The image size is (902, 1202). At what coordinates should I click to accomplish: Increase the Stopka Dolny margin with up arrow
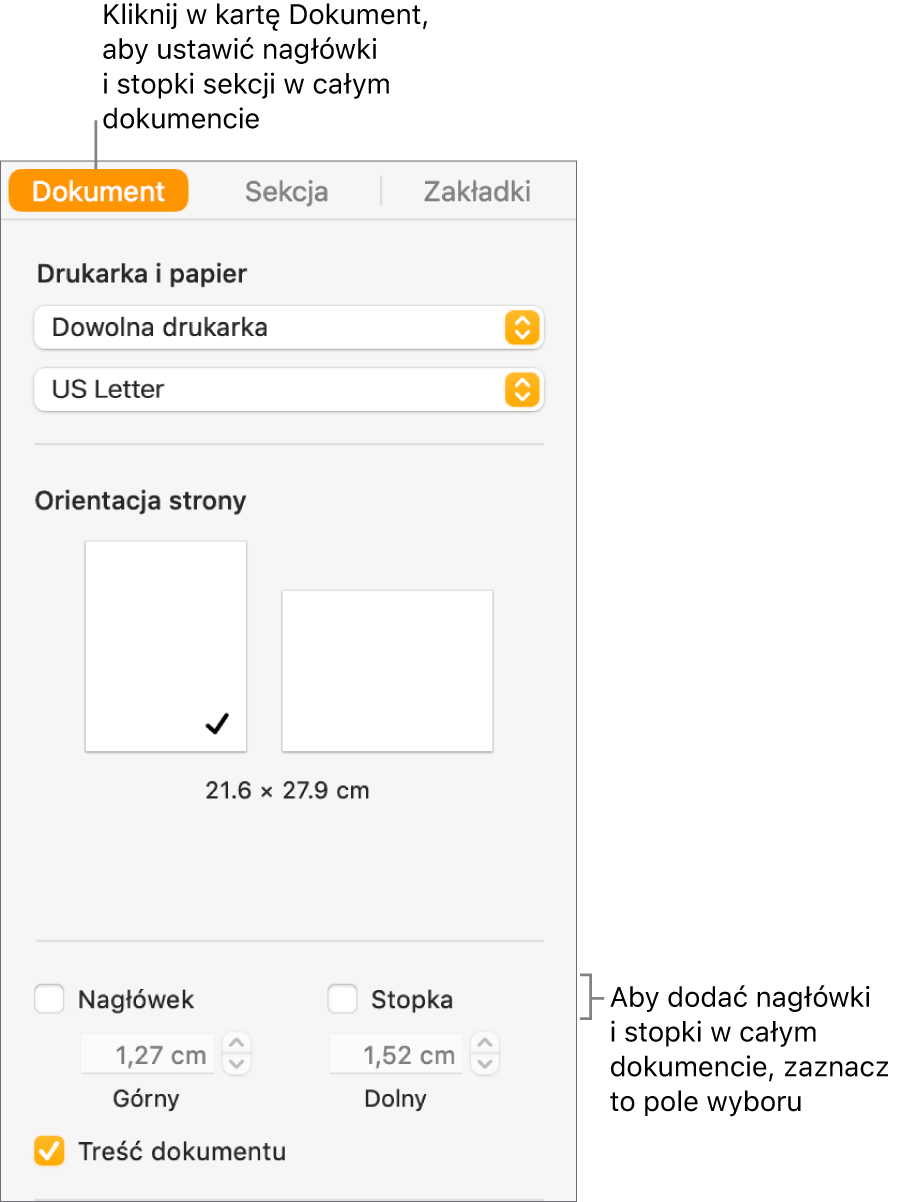[x=485, y=1044]
